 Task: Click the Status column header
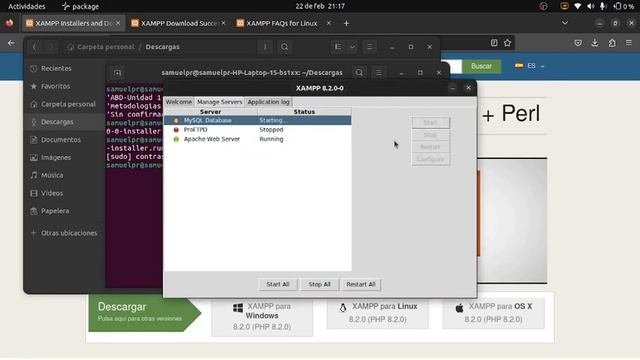[304, 111]
